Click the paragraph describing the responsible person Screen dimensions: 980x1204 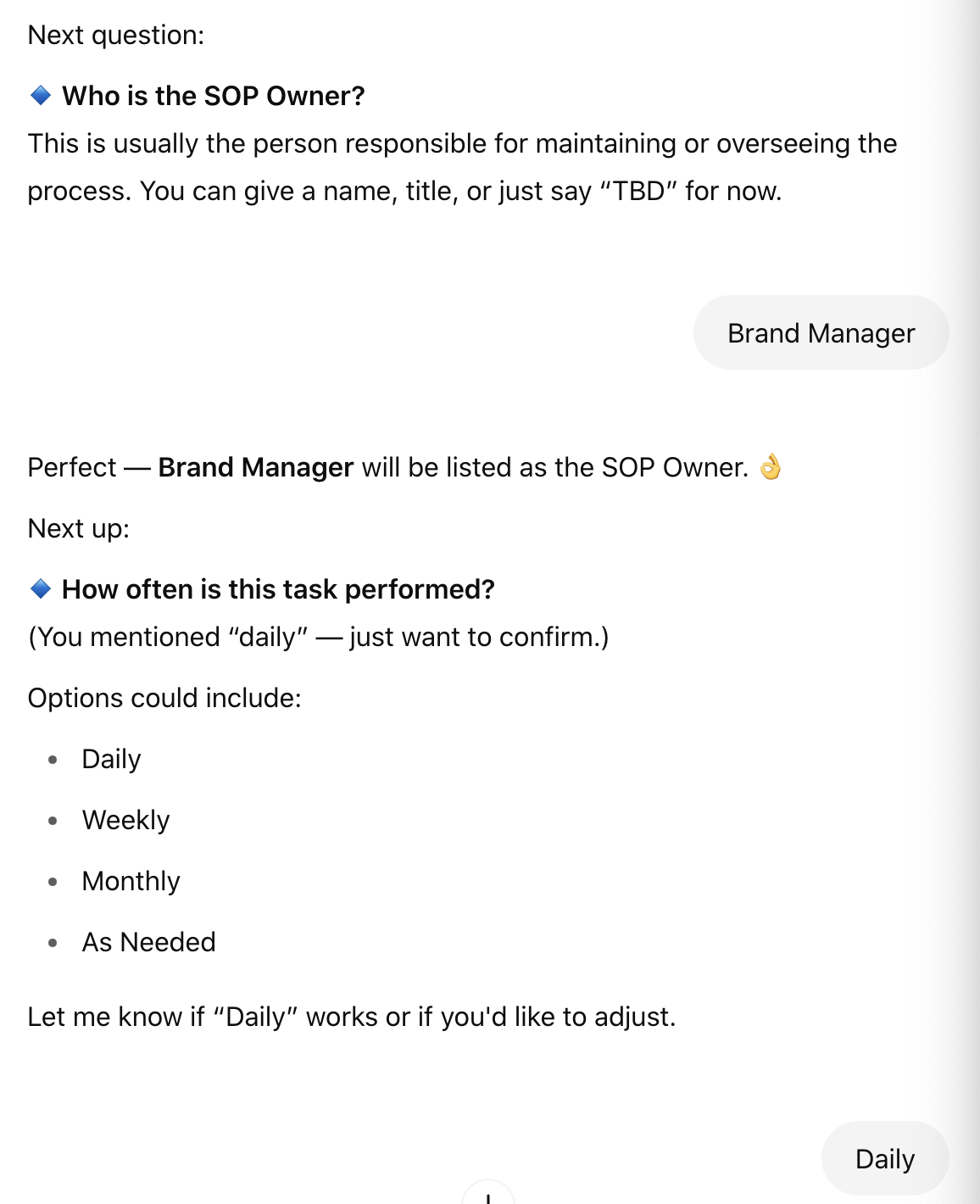pos(462,167)
